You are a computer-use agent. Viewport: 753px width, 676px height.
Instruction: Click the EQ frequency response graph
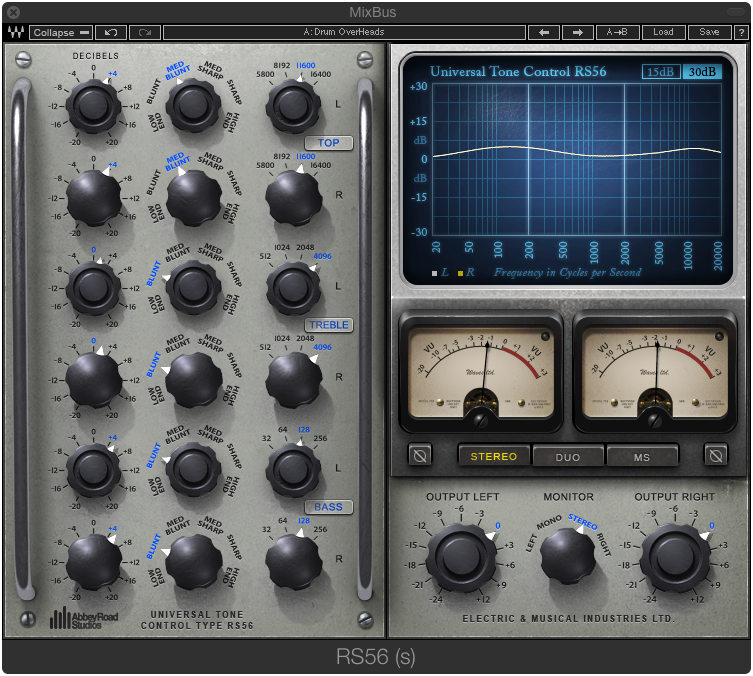click(x=577, y=159)
